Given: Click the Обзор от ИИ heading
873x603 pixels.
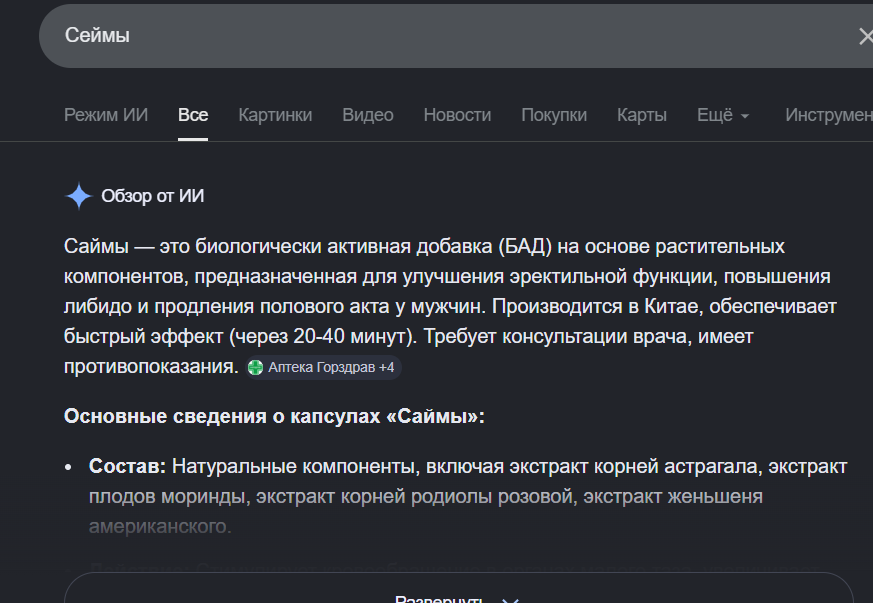Looking at the screenshot, I should [x=153, y=196].
